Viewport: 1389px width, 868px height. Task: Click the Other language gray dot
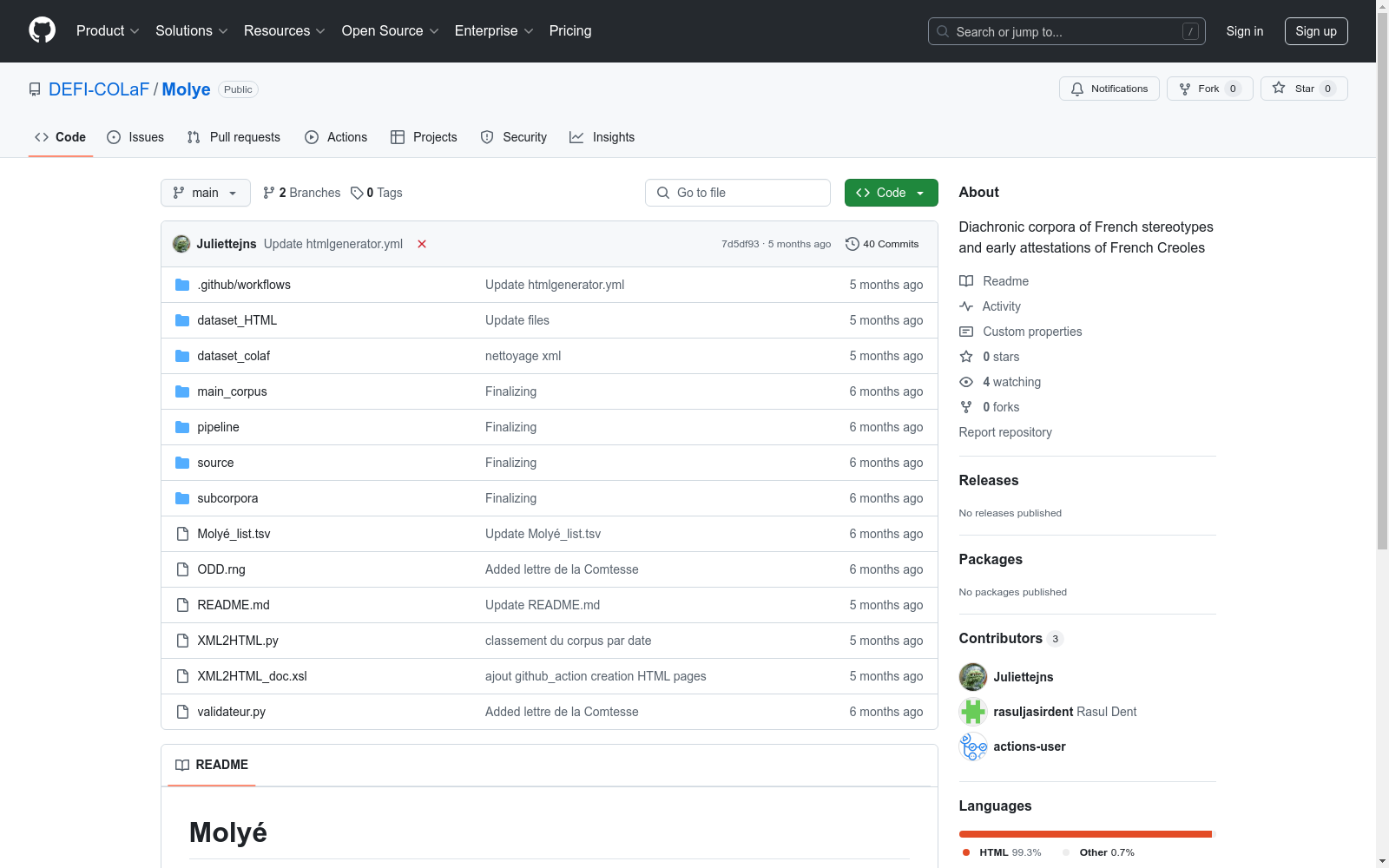[x=1066, y=852]
